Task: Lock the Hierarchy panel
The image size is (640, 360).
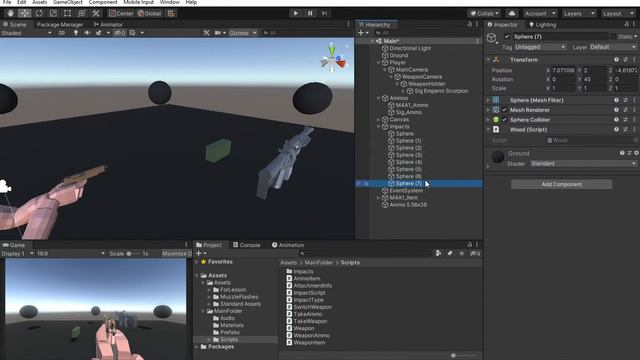Action: pyautogui.click(x=469, y=24)
